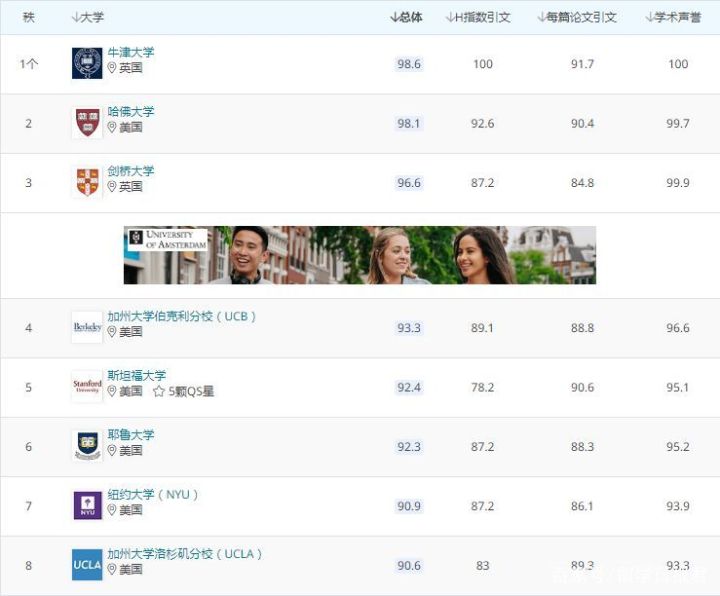Screen dimensions: 720x596
Task: Open the 纽约大学（NYU）link
Action: pyautogui.click(x=153, y=494)
